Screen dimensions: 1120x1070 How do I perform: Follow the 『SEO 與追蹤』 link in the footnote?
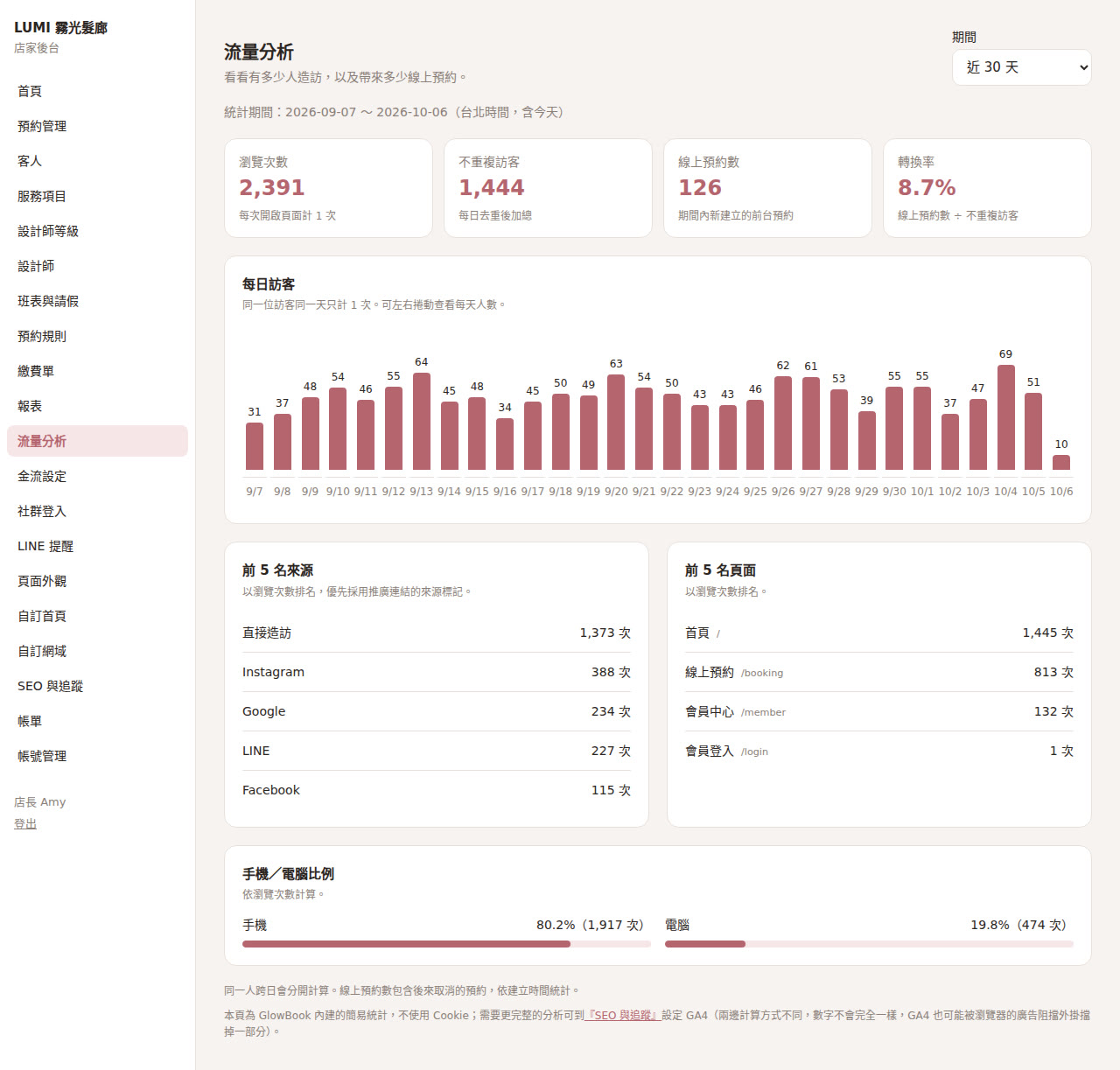click(x=622, y=1016)
